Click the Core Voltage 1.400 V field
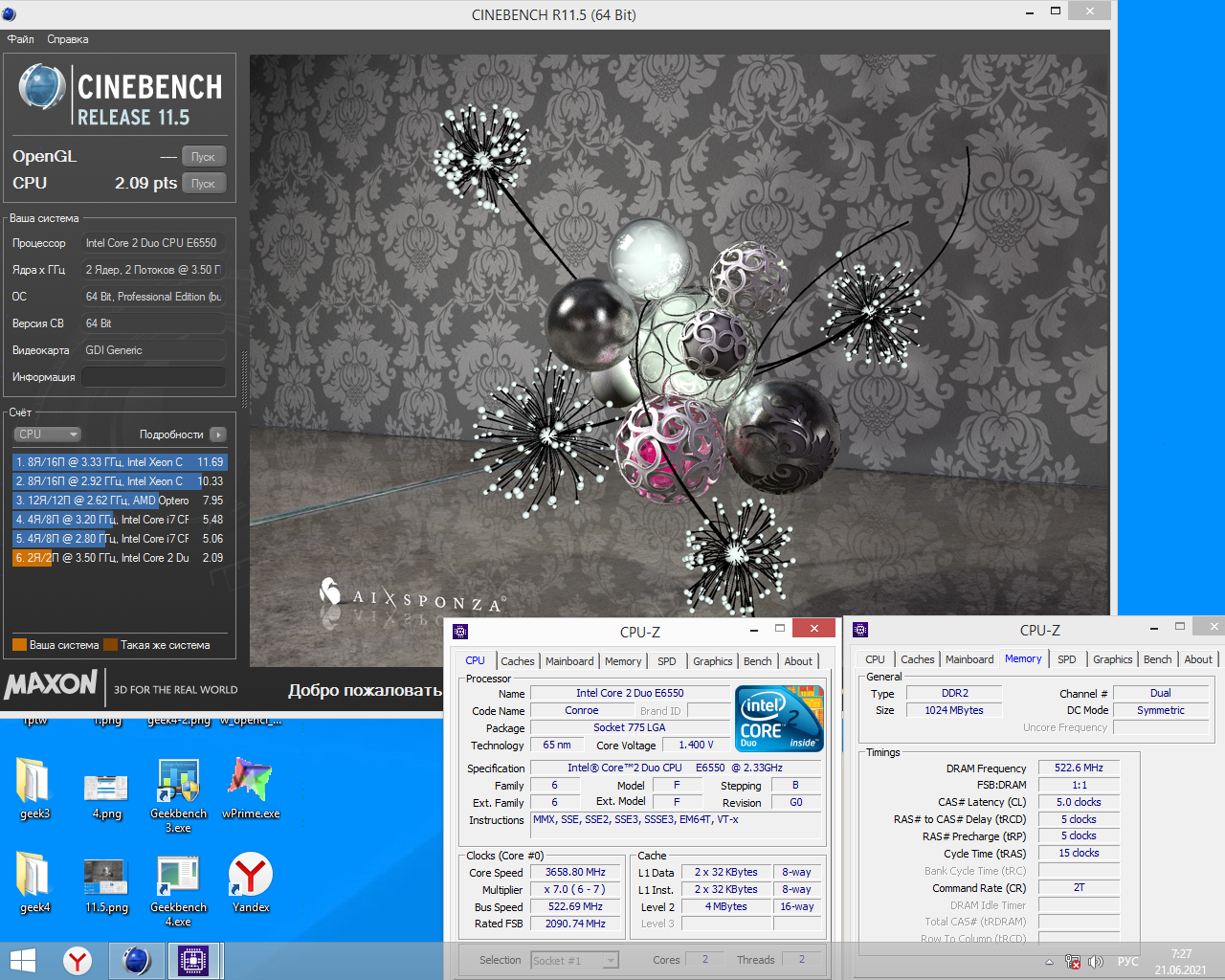The width and height of the screenshot is (1225, 980). tap(695, 745)
